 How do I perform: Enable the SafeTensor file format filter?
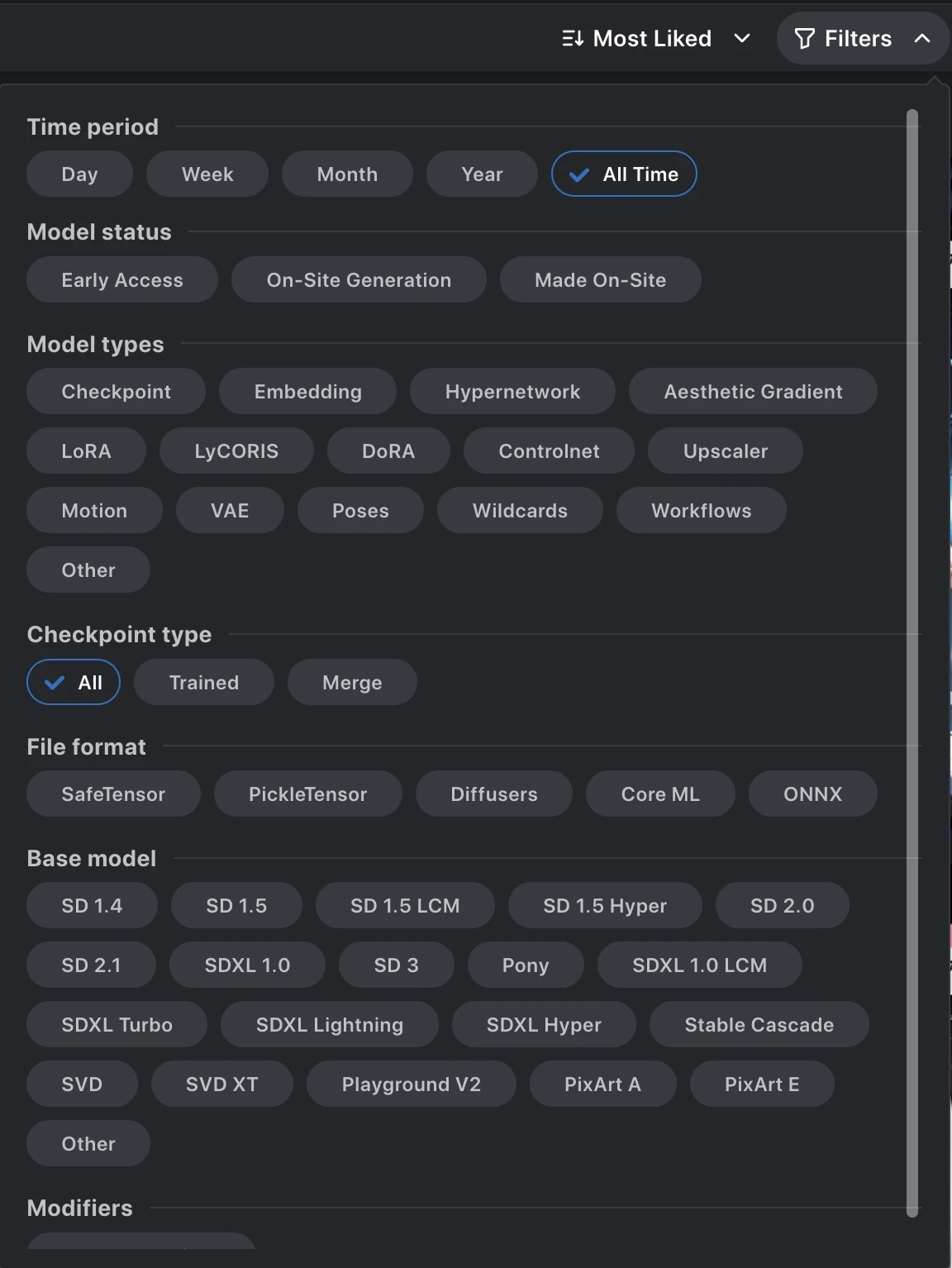pos(113,794)
